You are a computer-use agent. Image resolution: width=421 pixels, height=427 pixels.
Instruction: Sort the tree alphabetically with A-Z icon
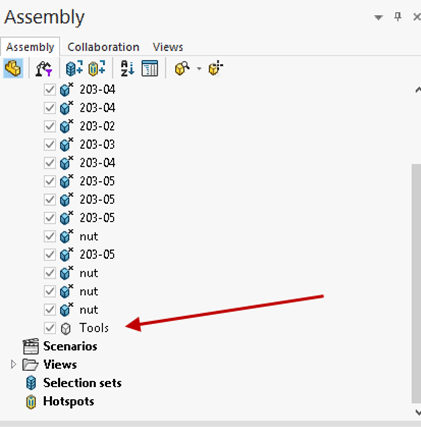click(127, 68)
